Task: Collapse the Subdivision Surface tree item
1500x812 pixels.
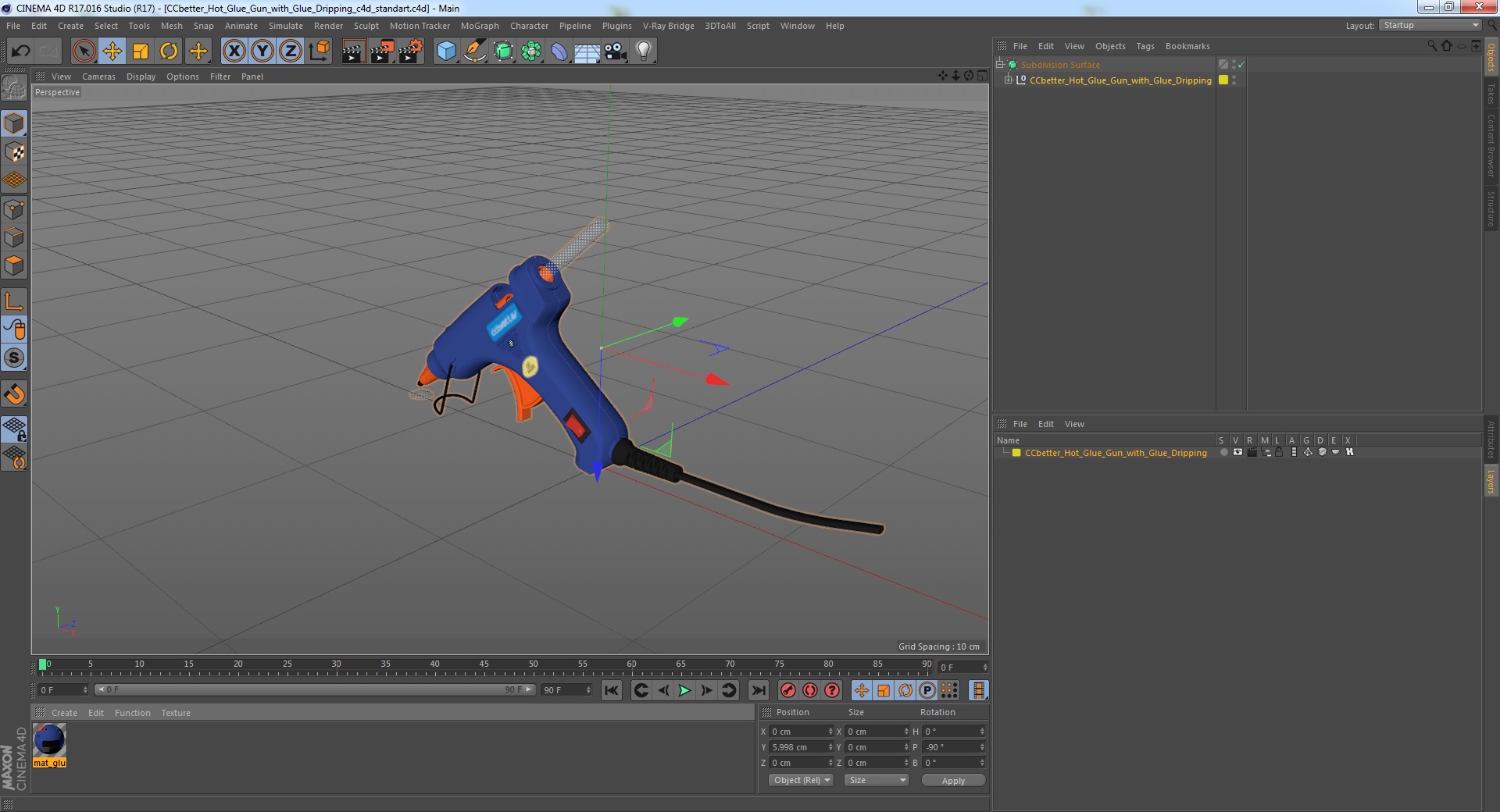Action: (x=999, y=65)
